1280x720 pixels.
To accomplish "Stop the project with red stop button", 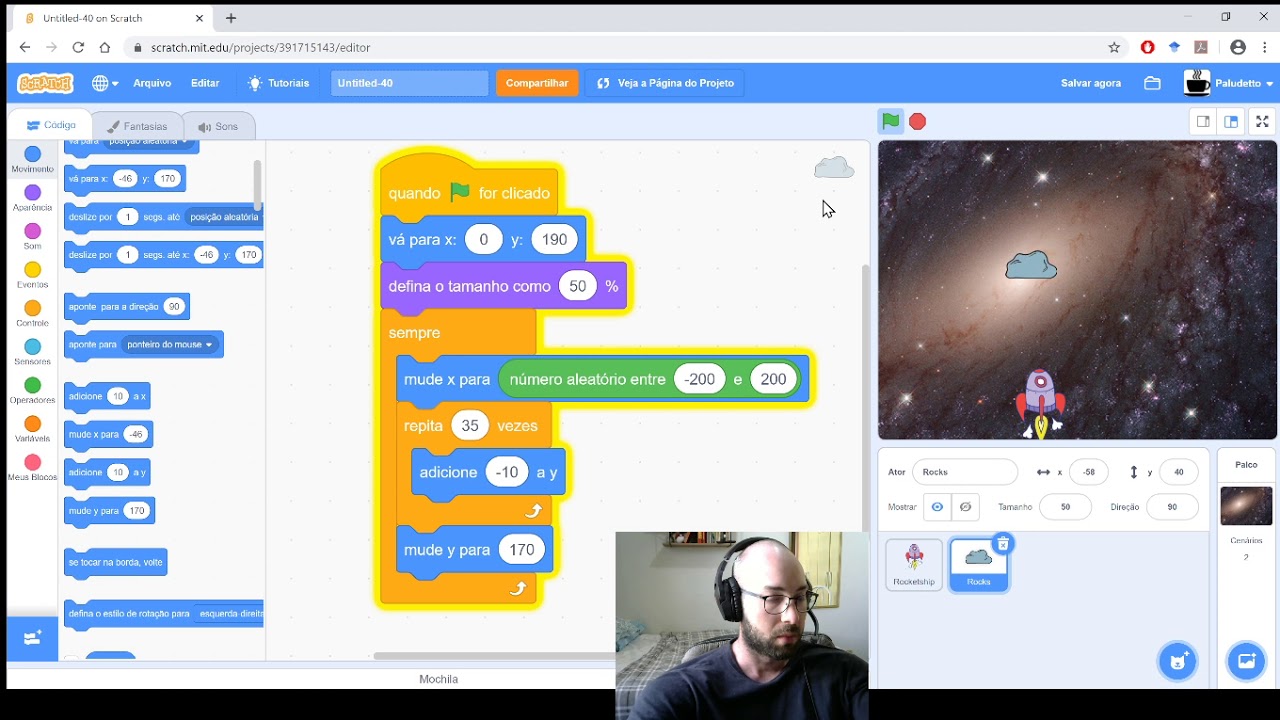I will pos(918,121).
